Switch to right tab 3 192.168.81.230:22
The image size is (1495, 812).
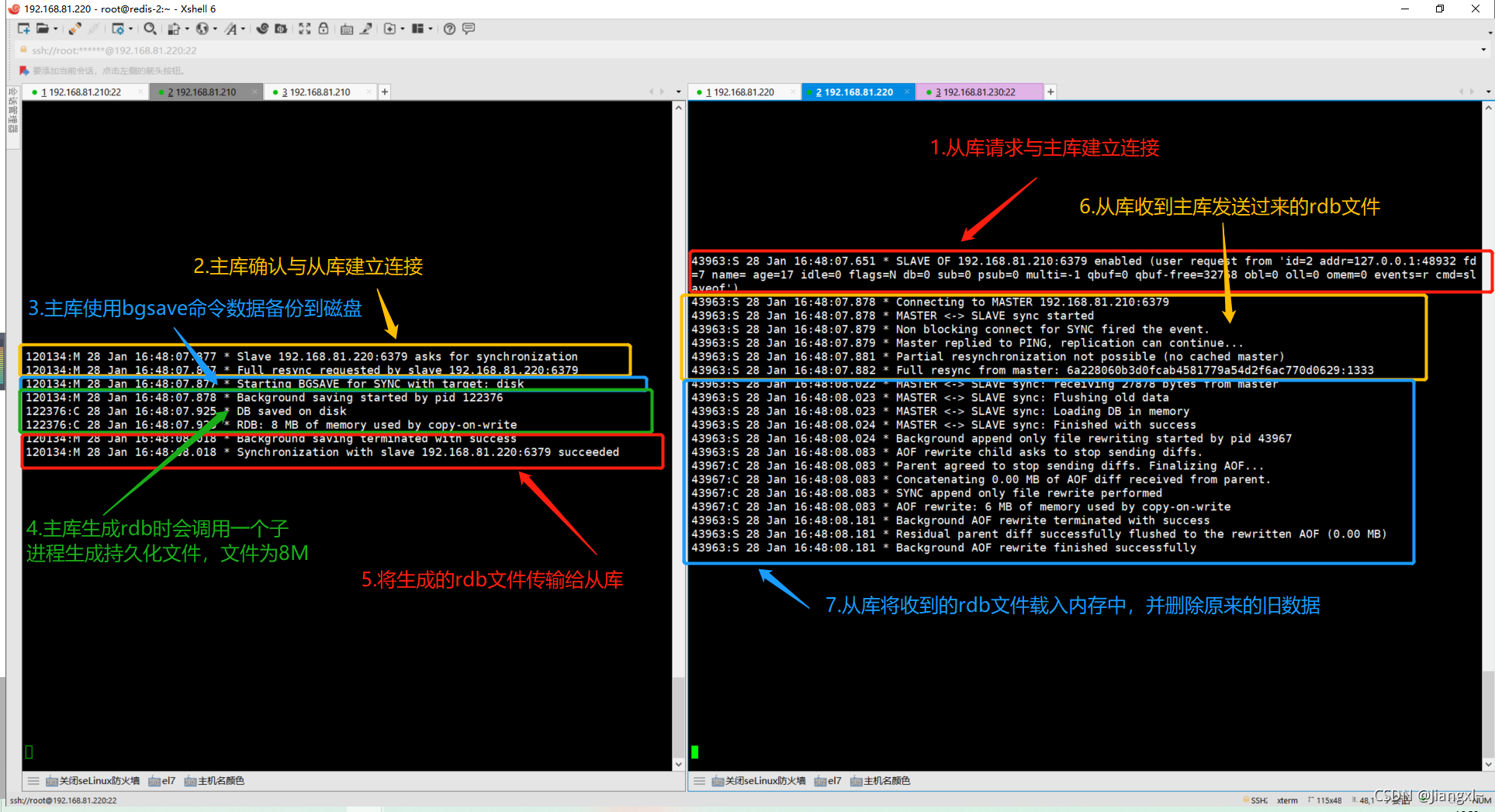(x=980, y=92)
